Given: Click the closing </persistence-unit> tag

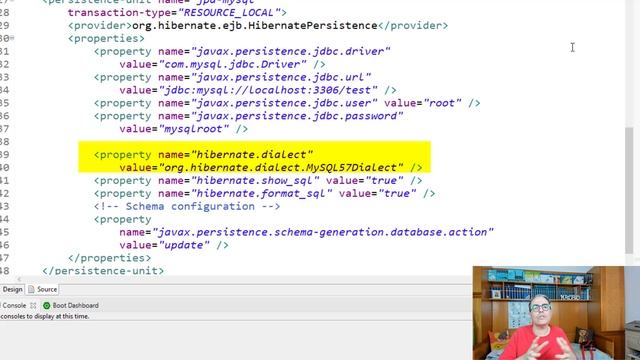Looking at the screenshot, I should click(x=103, y=271).
